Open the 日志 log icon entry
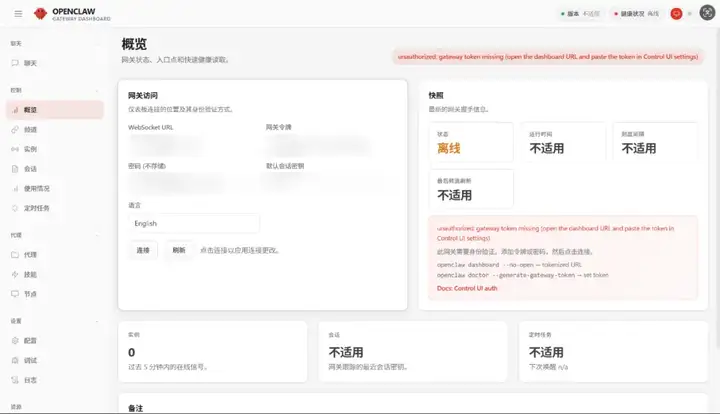Image resolution: width=720 pixels, height=414 pixels. point(55,380)
